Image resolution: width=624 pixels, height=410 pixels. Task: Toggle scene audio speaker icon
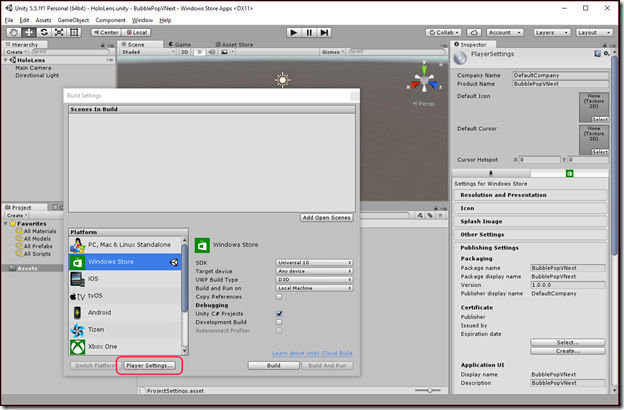(212, 52)
